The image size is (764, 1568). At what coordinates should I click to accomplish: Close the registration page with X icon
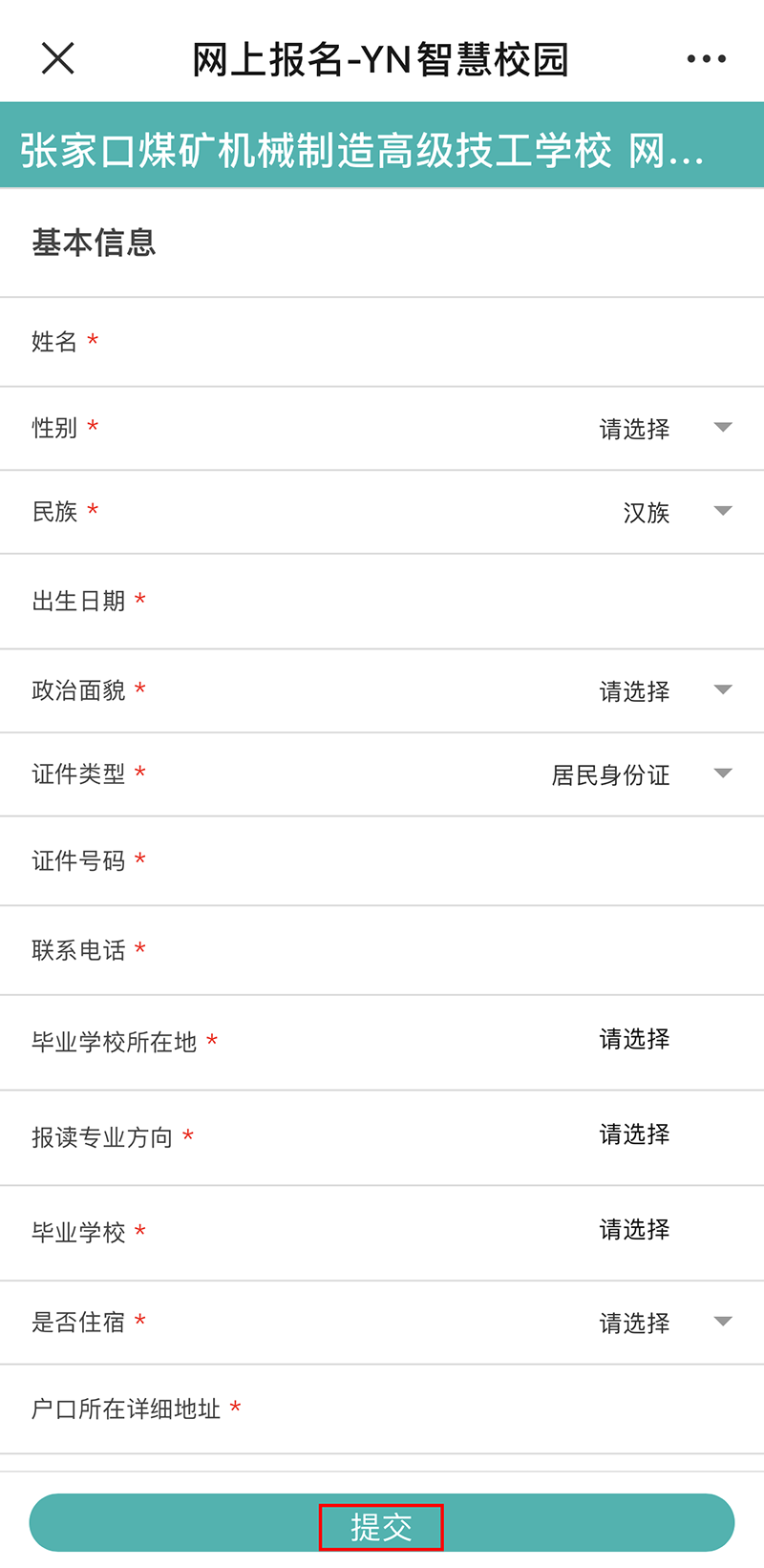[x=58, y=59]
